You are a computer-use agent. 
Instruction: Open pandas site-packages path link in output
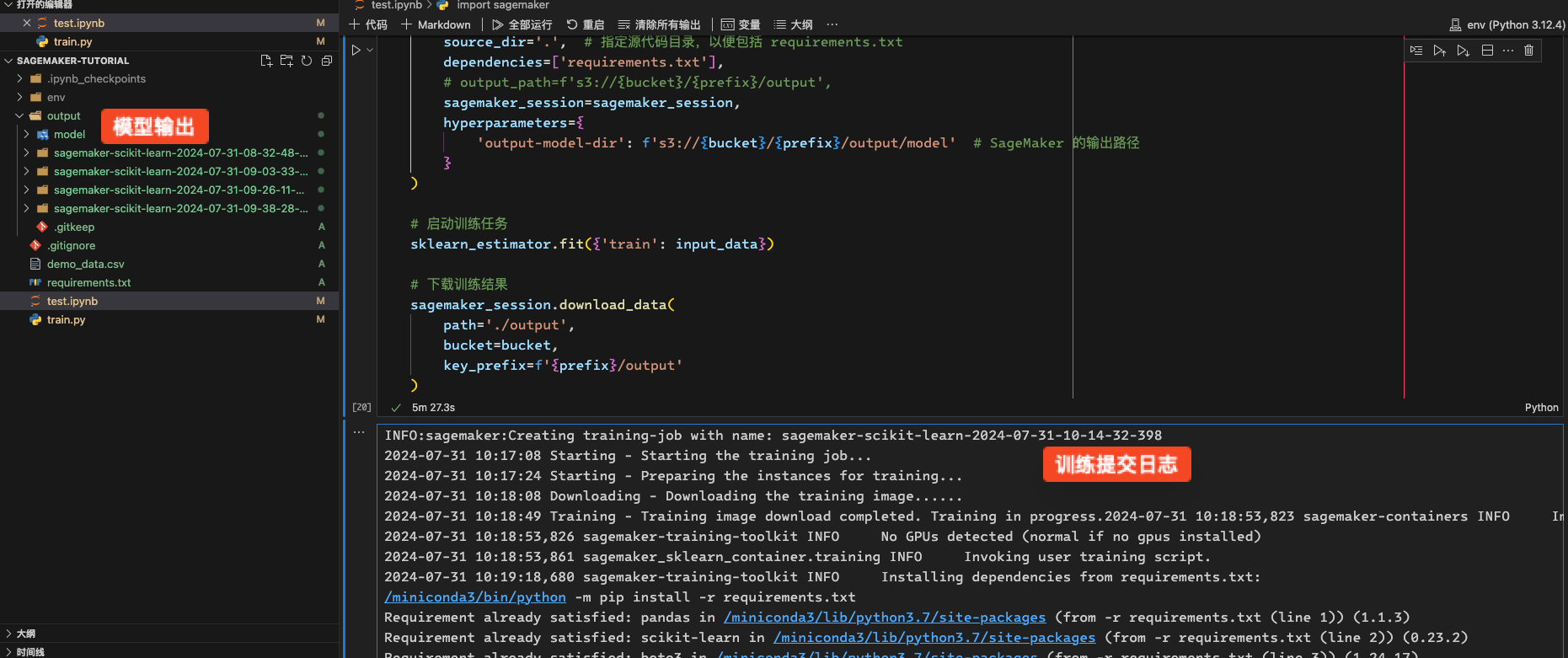(885, 618)
